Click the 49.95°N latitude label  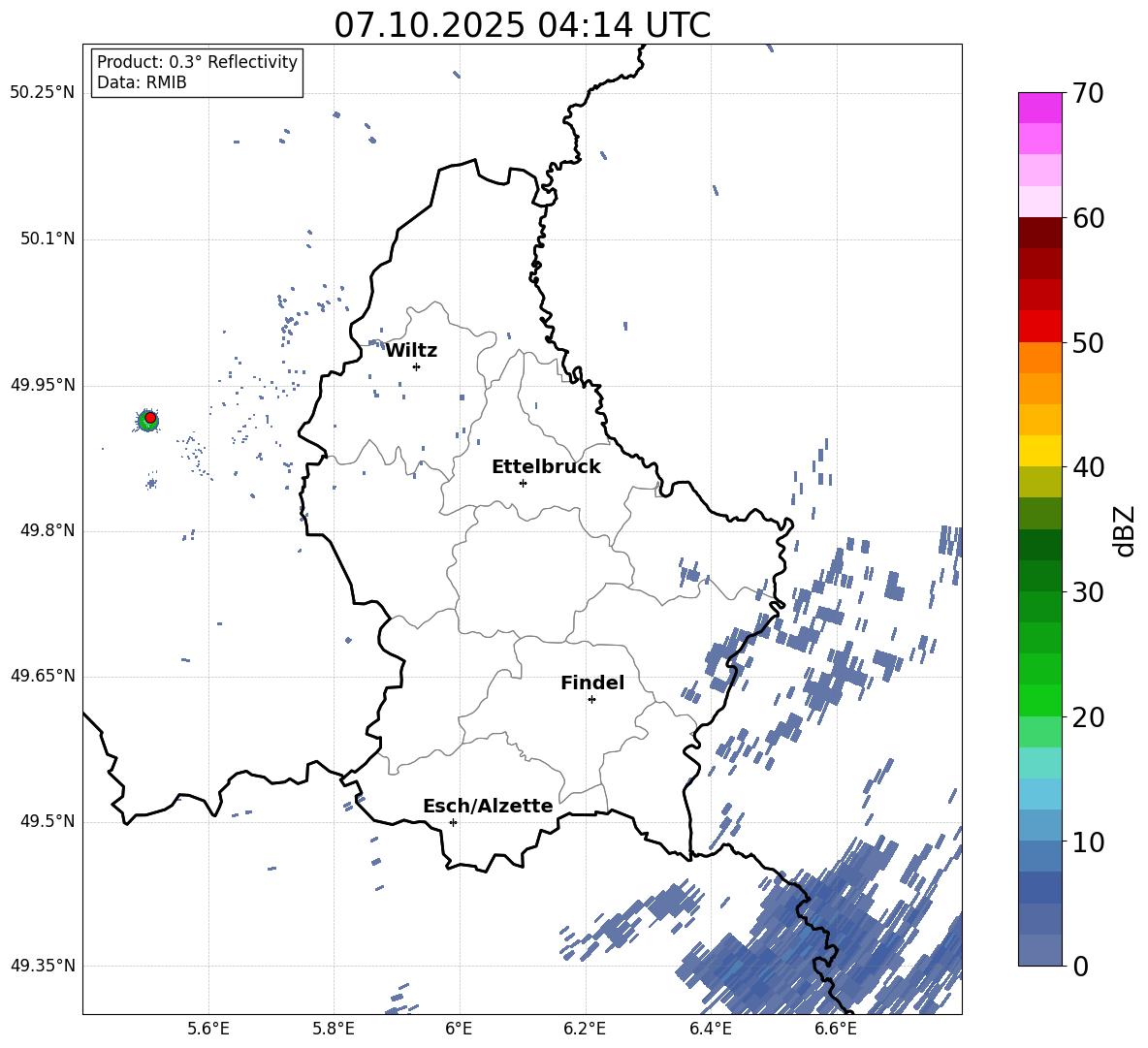(x=43, y=386)
